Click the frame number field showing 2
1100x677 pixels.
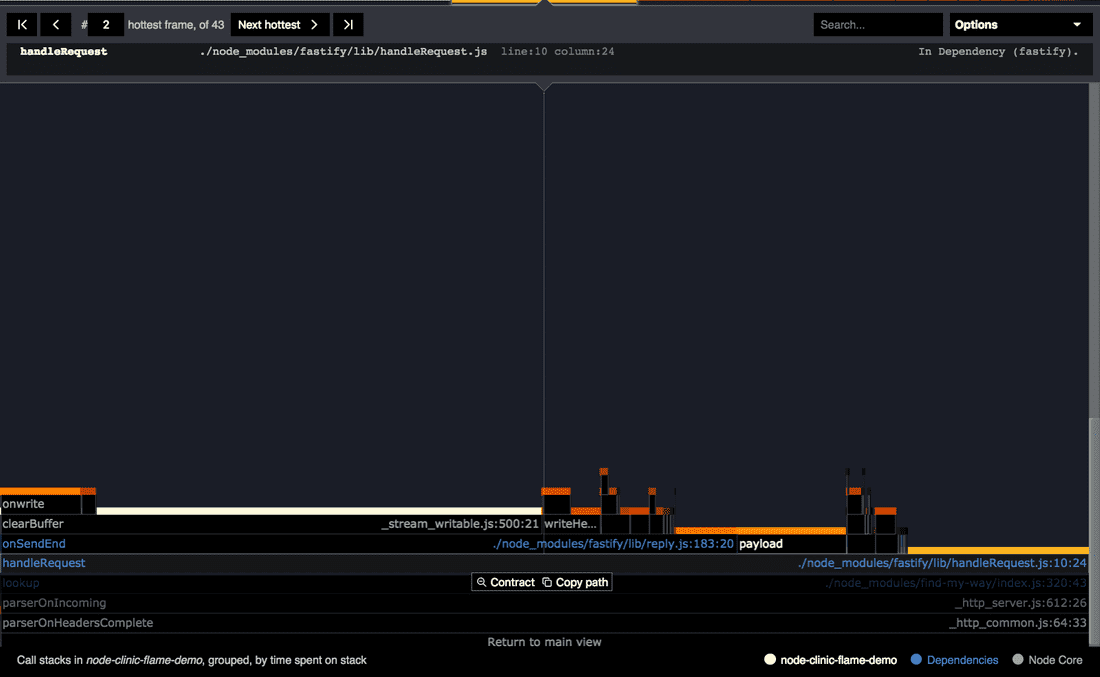coord(106,24)
